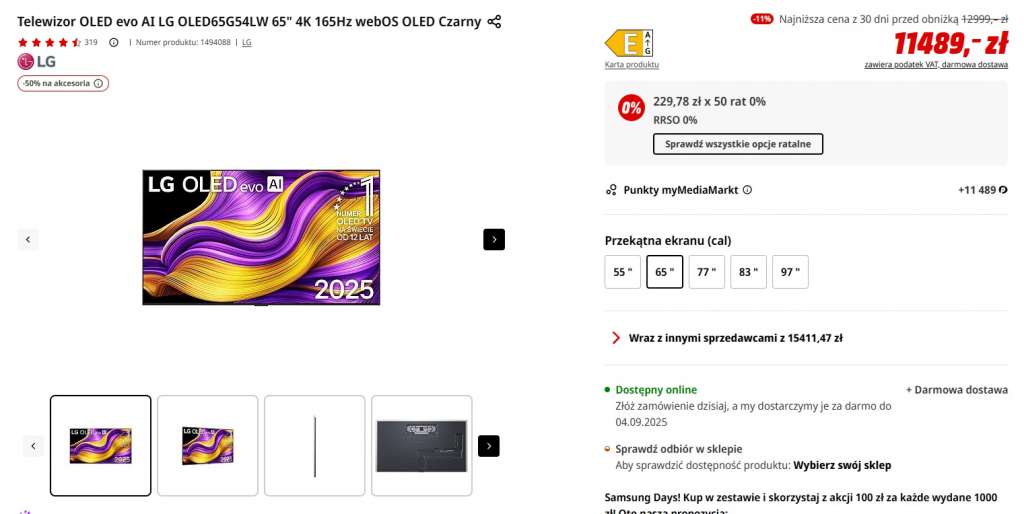Show previous main product image
1024x514 pixels.
(x=28, y=239)
